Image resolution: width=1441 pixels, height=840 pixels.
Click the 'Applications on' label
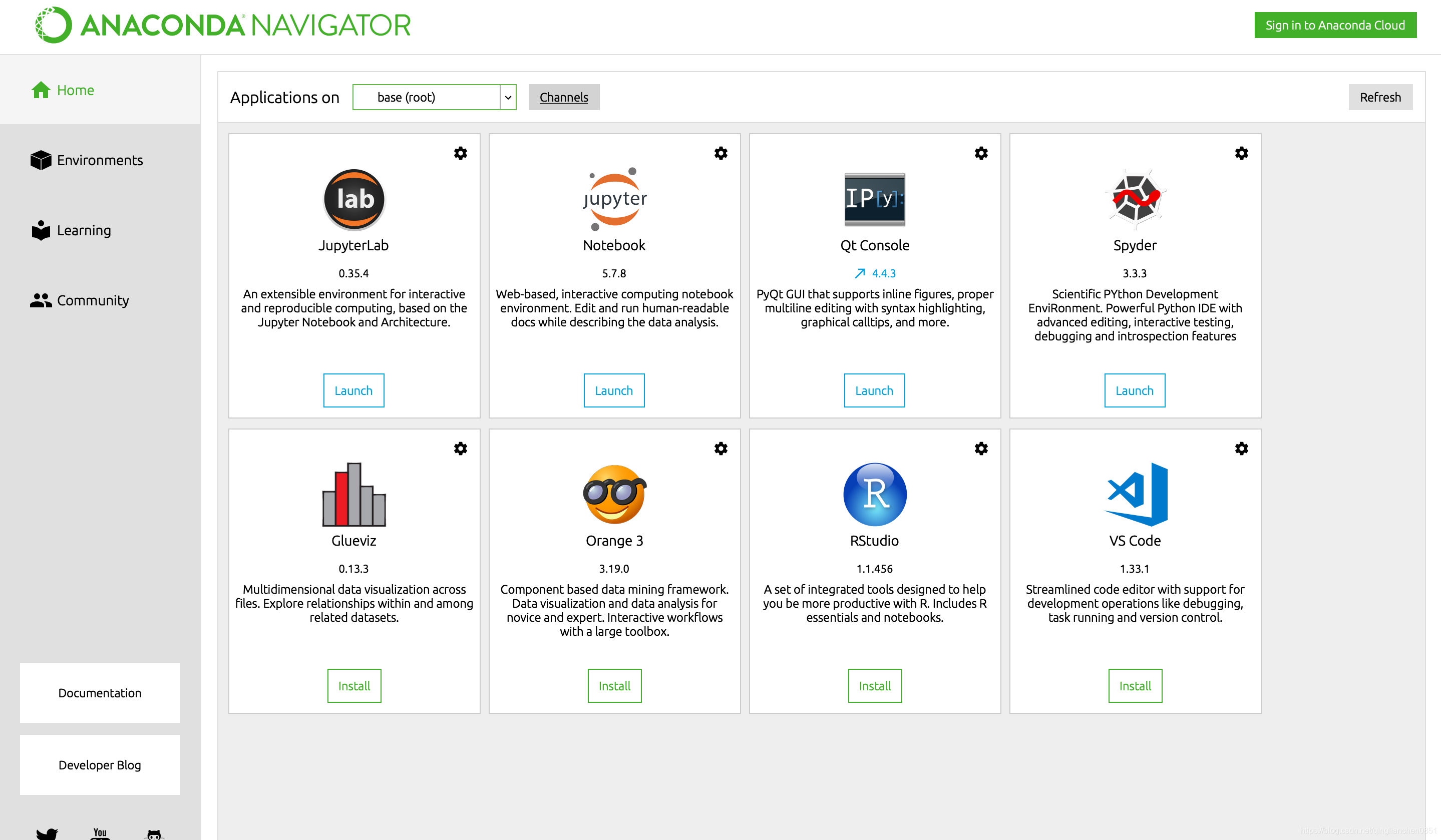285,97
